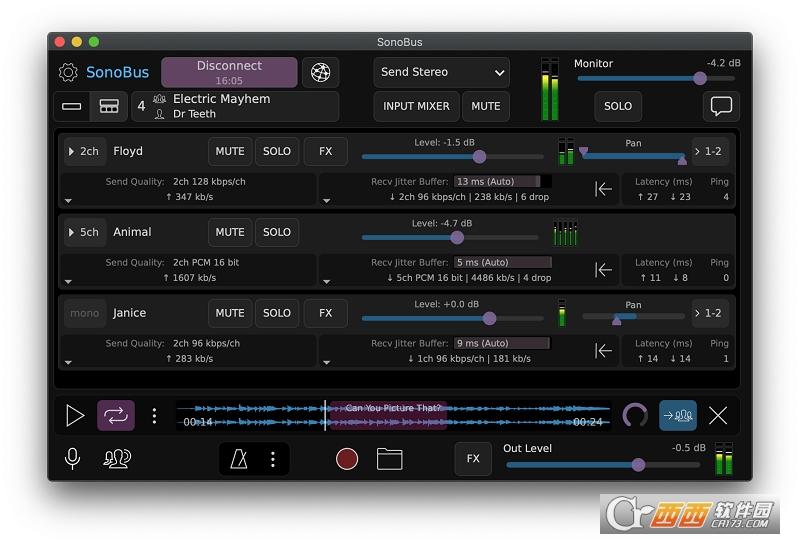Screen dimensions: 800x544
Task: Click Janice mono channel button
Action: 85,313
